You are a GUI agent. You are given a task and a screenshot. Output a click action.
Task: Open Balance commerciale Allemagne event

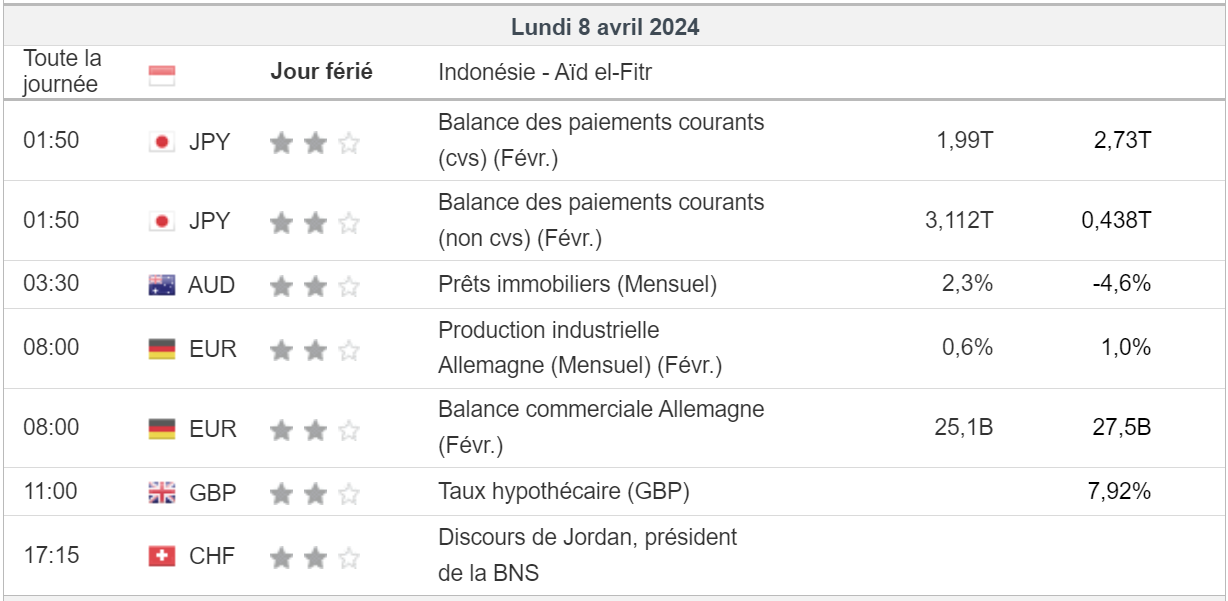click(601, 427)
